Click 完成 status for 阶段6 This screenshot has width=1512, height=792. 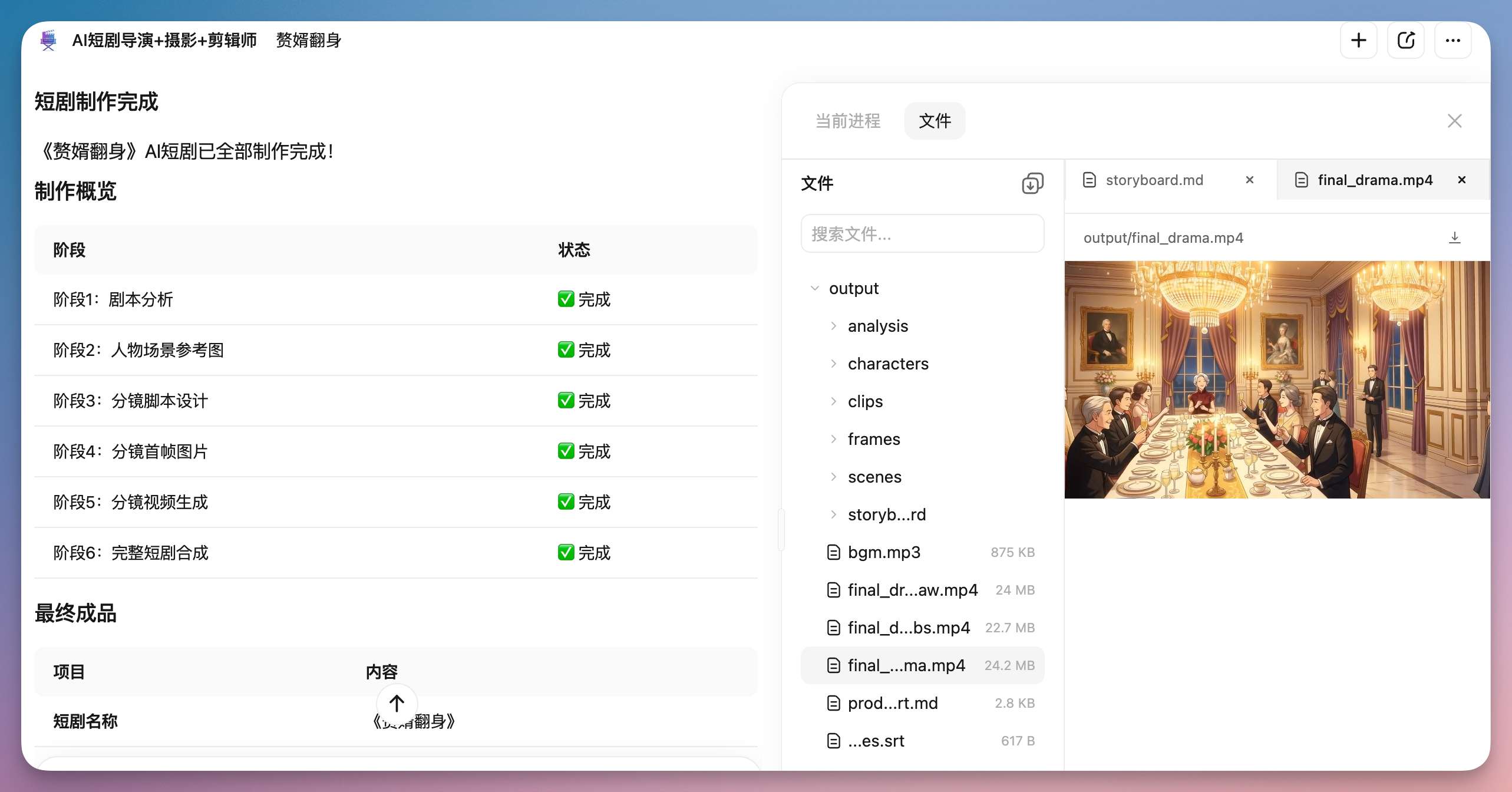pyautogui.click(x=584, y=553)
